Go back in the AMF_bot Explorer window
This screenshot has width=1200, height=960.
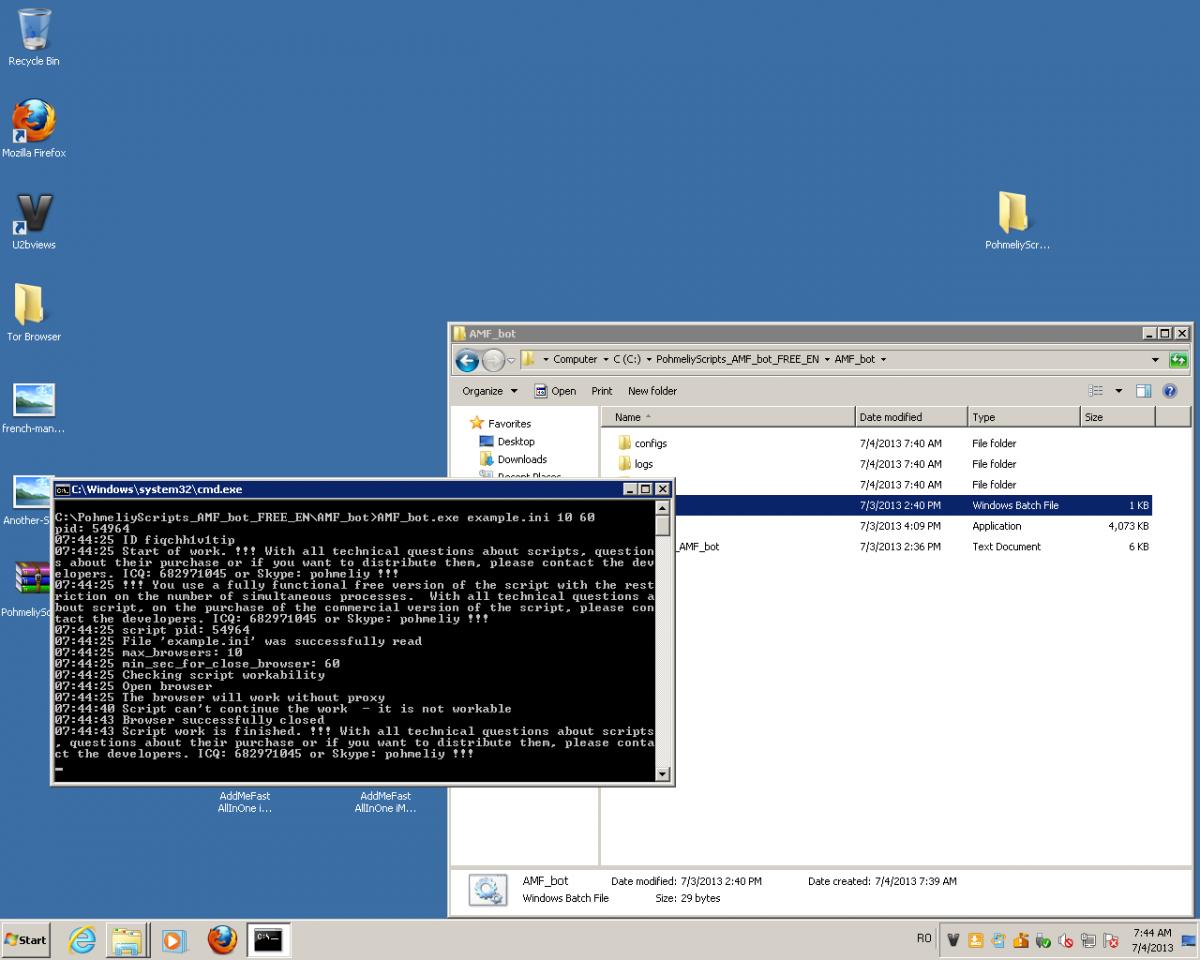tap(467, 360)
